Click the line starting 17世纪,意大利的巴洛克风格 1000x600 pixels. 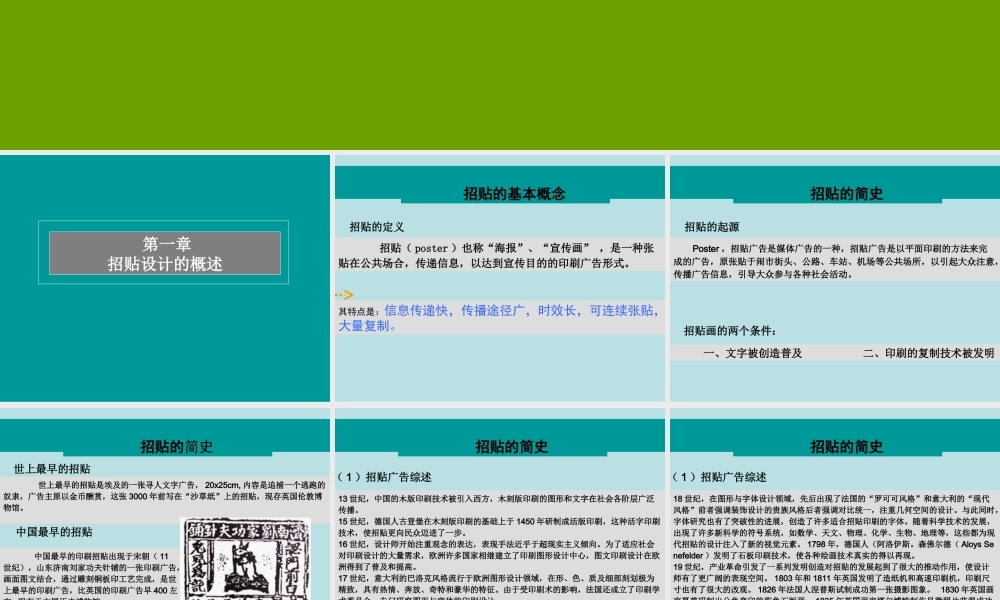point(499,587)
